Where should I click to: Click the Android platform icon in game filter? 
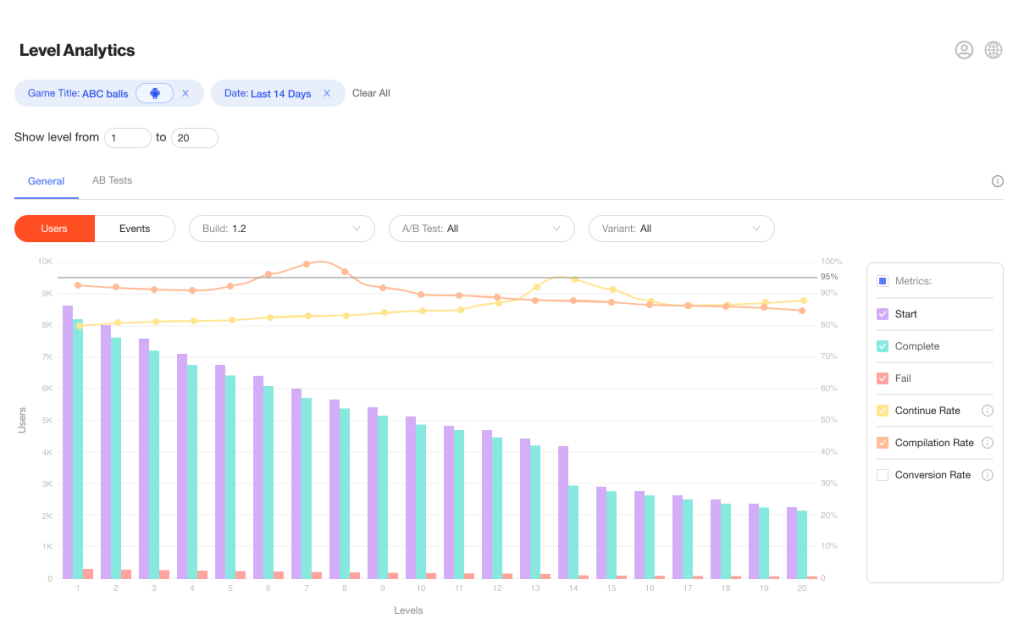click(155, 93)
